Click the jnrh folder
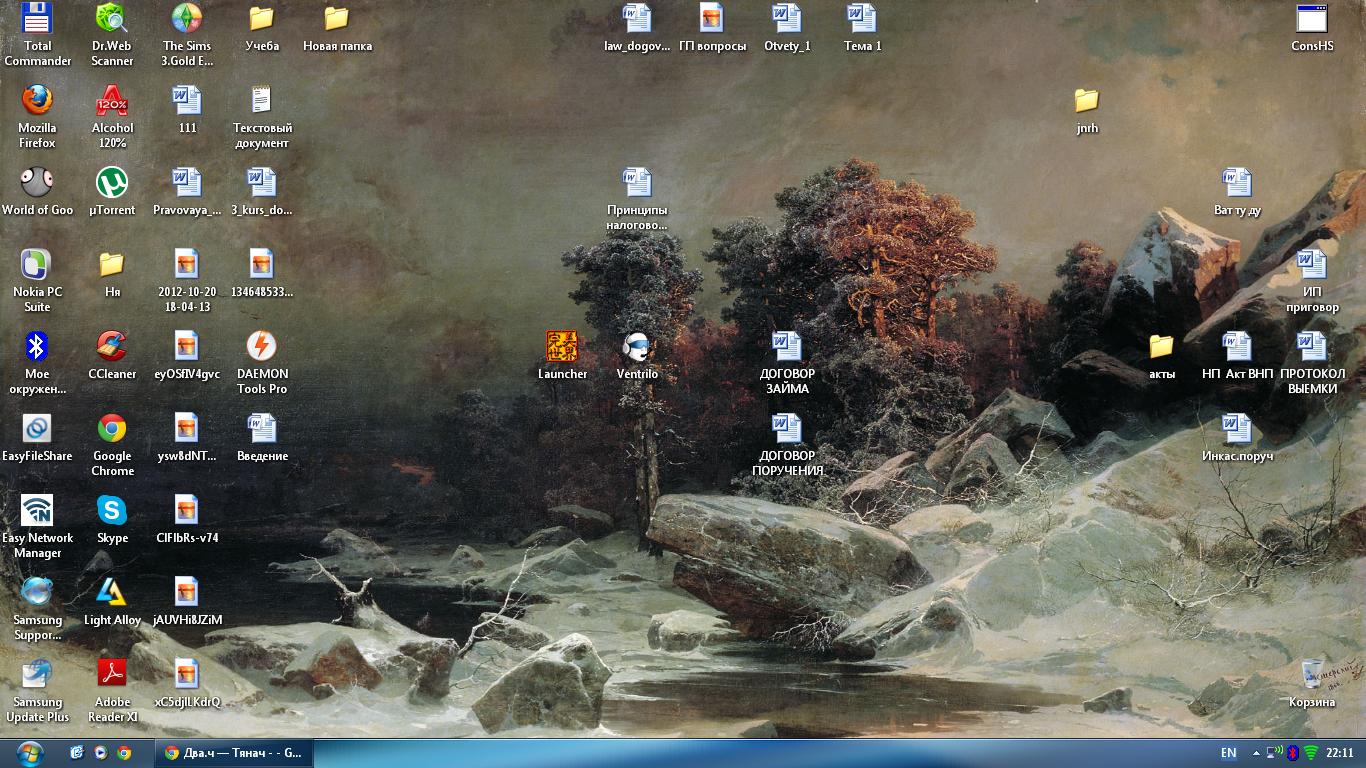Screen dimensions: 1366x768 [1087, 109]
